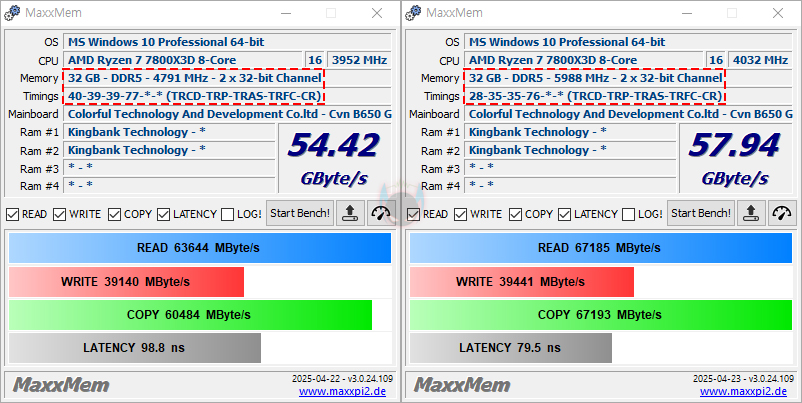Click READ 67185 MByte/s bar
This screenshot has height=403, width=802.
[x=601, y=248]
